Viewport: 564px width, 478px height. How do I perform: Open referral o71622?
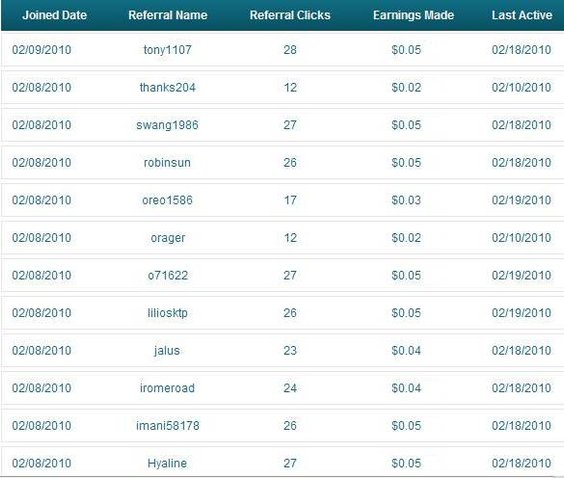point(168,276)
